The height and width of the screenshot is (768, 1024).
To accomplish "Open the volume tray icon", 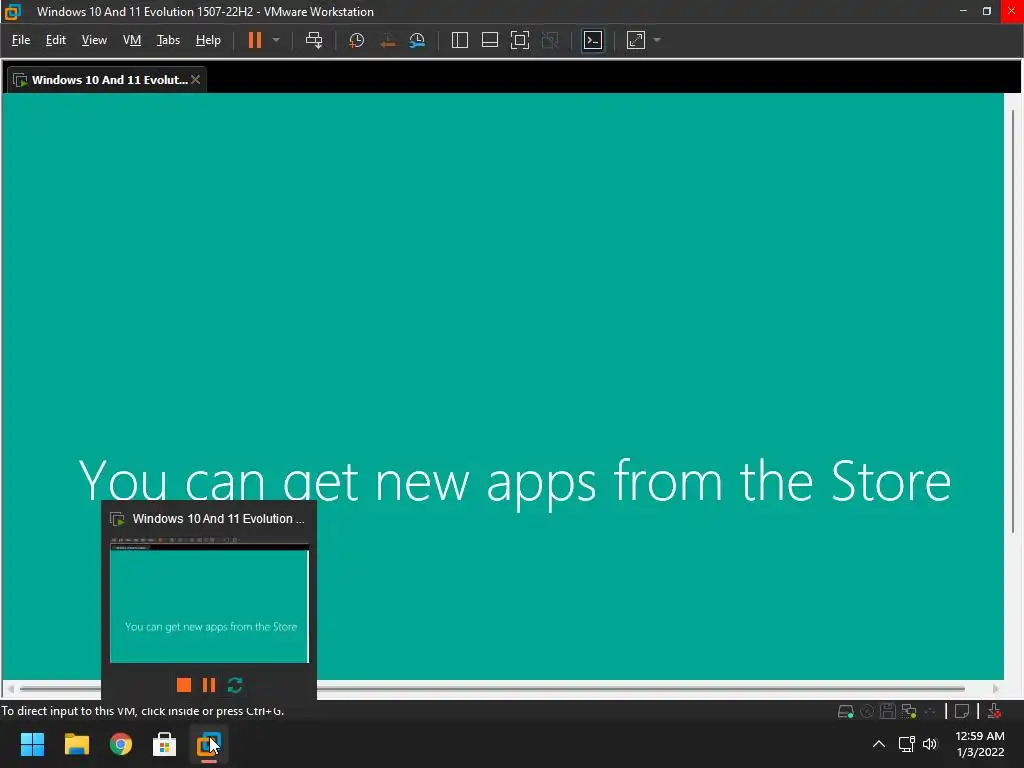I will (930, 744).
